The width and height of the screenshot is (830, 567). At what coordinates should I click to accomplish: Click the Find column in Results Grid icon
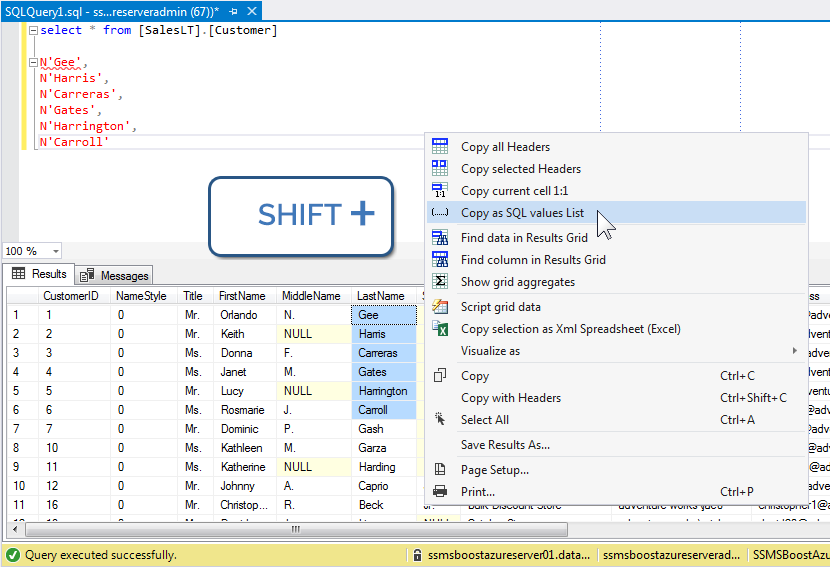pyautogui.click(x=440, y=259)
